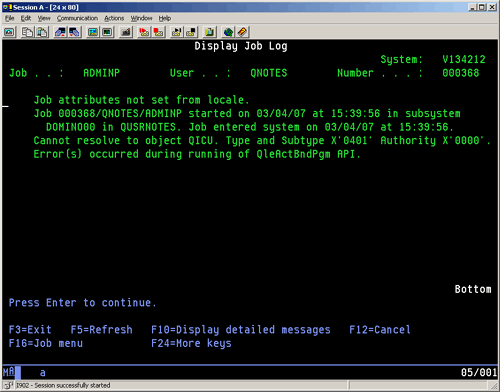Click 'Job attributes not set from locale.' message

[x=141, y=100]
